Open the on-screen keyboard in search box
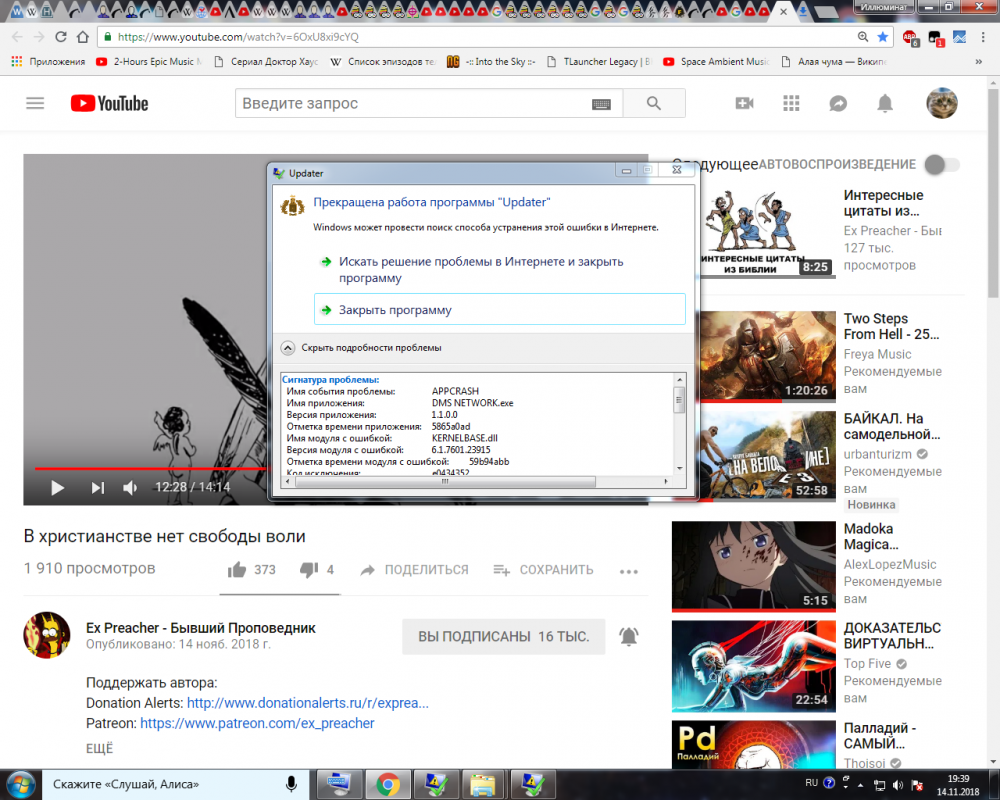Screen dimensions: 1000x800 point(601,104)
